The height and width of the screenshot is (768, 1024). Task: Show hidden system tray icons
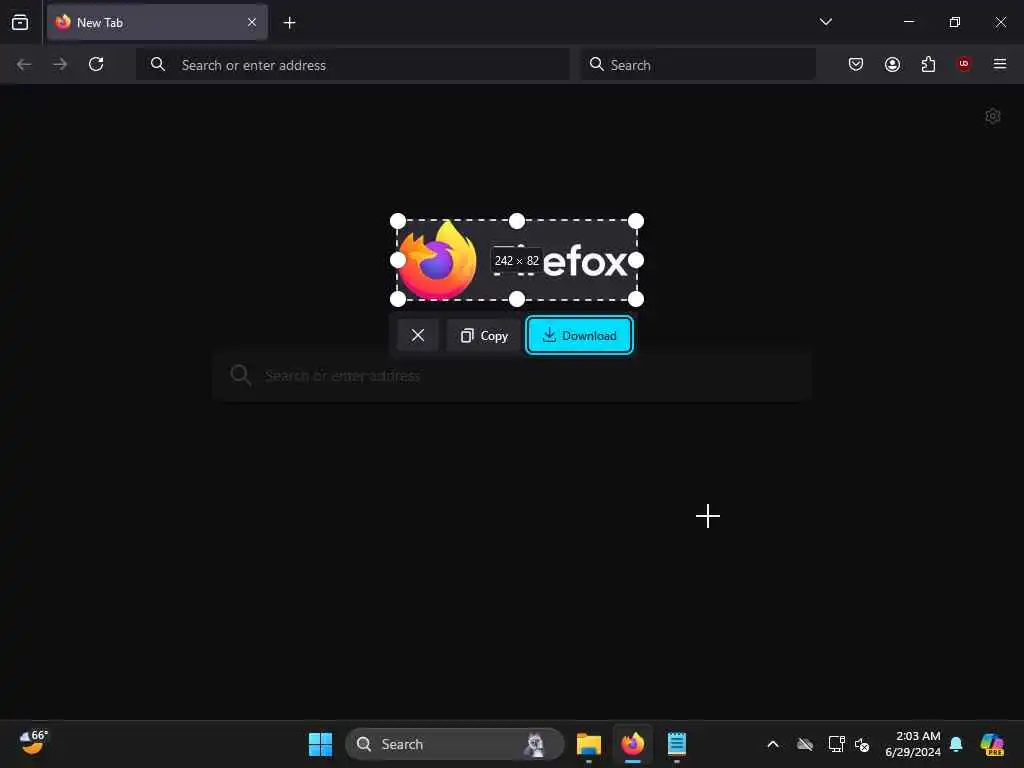coord(773,744)
